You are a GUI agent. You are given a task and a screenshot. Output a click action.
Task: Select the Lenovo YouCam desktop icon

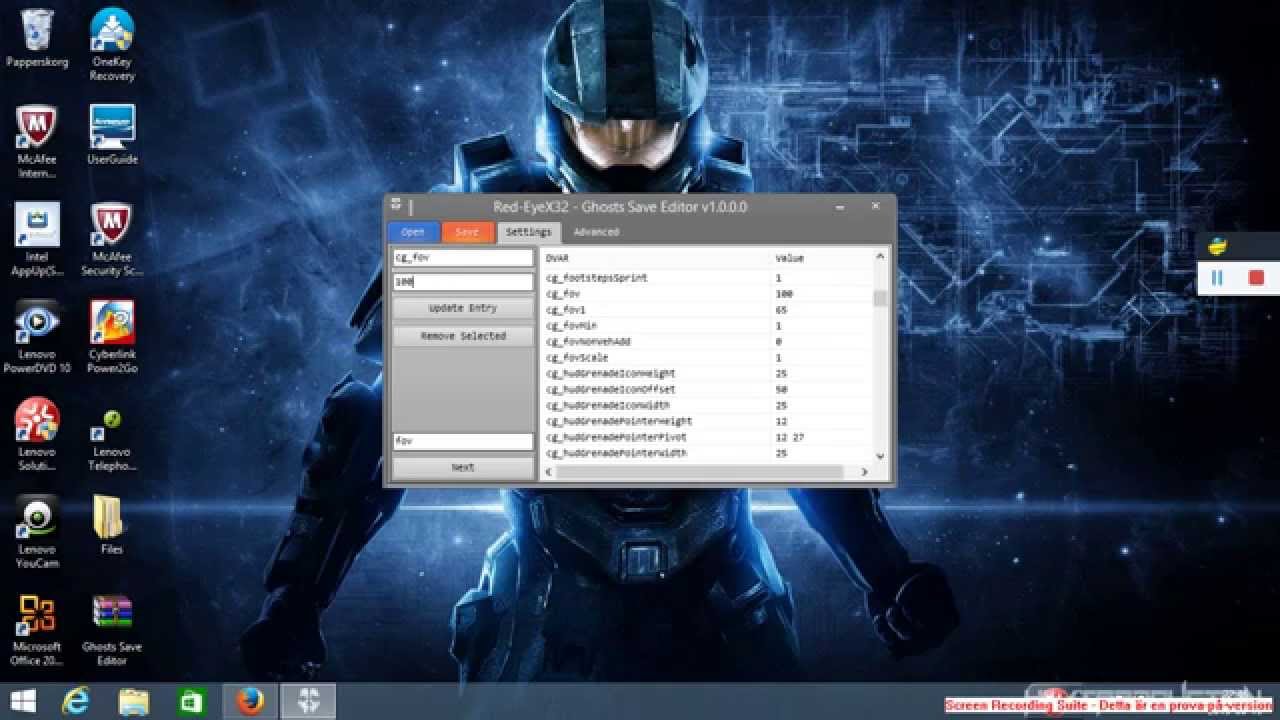37,532
